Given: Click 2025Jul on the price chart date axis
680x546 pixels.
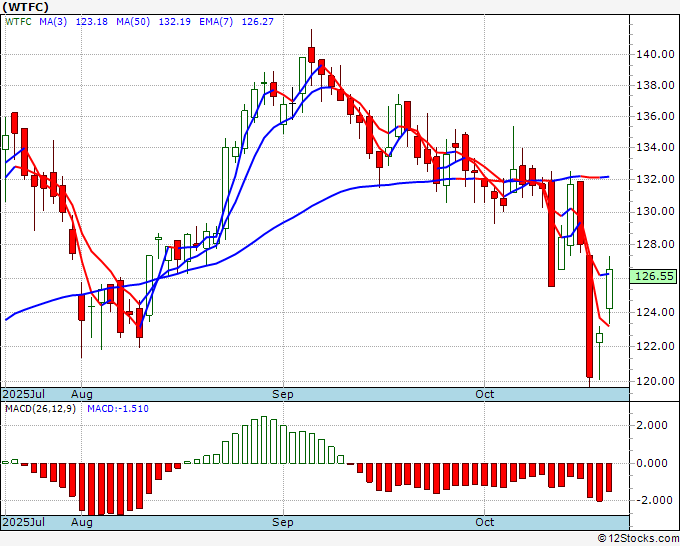Looking at the screenshot, I should coord(24,394).
